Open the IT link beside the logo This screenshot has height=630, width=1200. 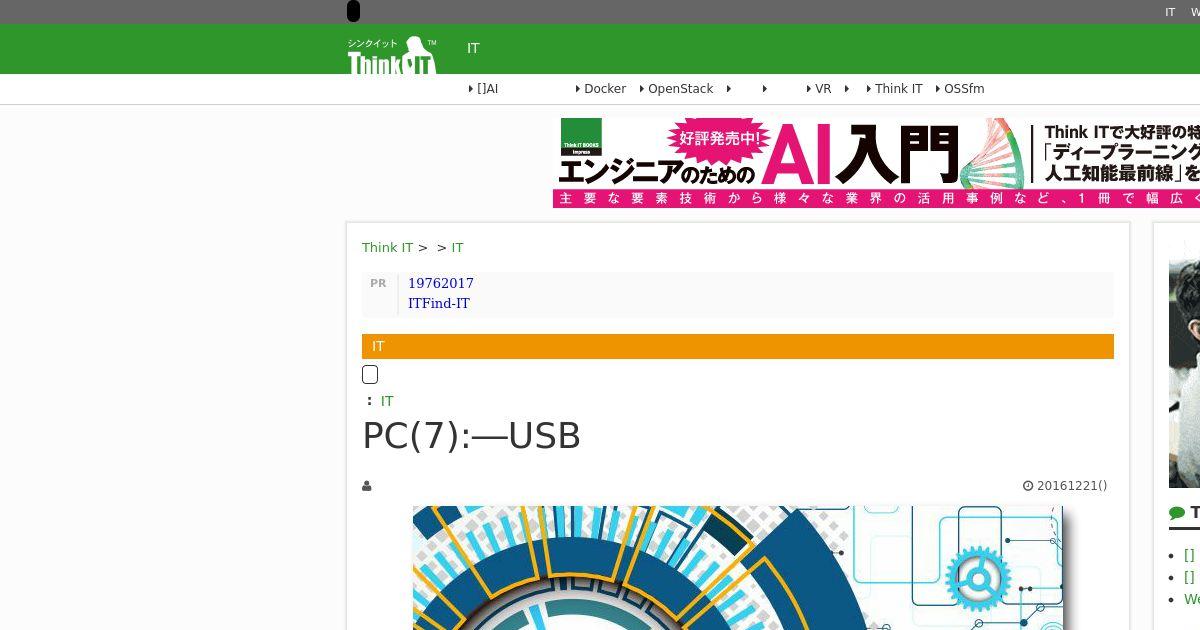coord(473,48)
